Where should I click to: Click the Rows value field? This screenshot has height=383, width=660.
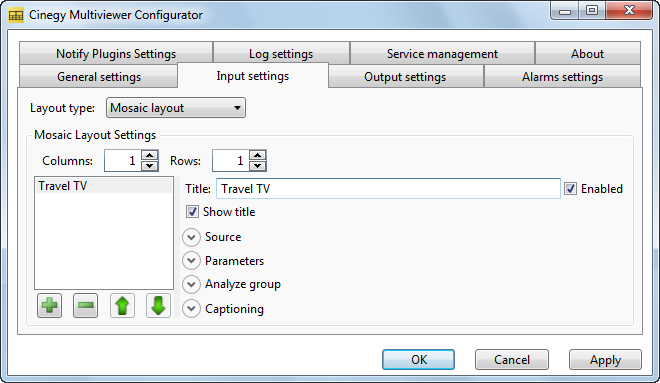coord(231,161)
